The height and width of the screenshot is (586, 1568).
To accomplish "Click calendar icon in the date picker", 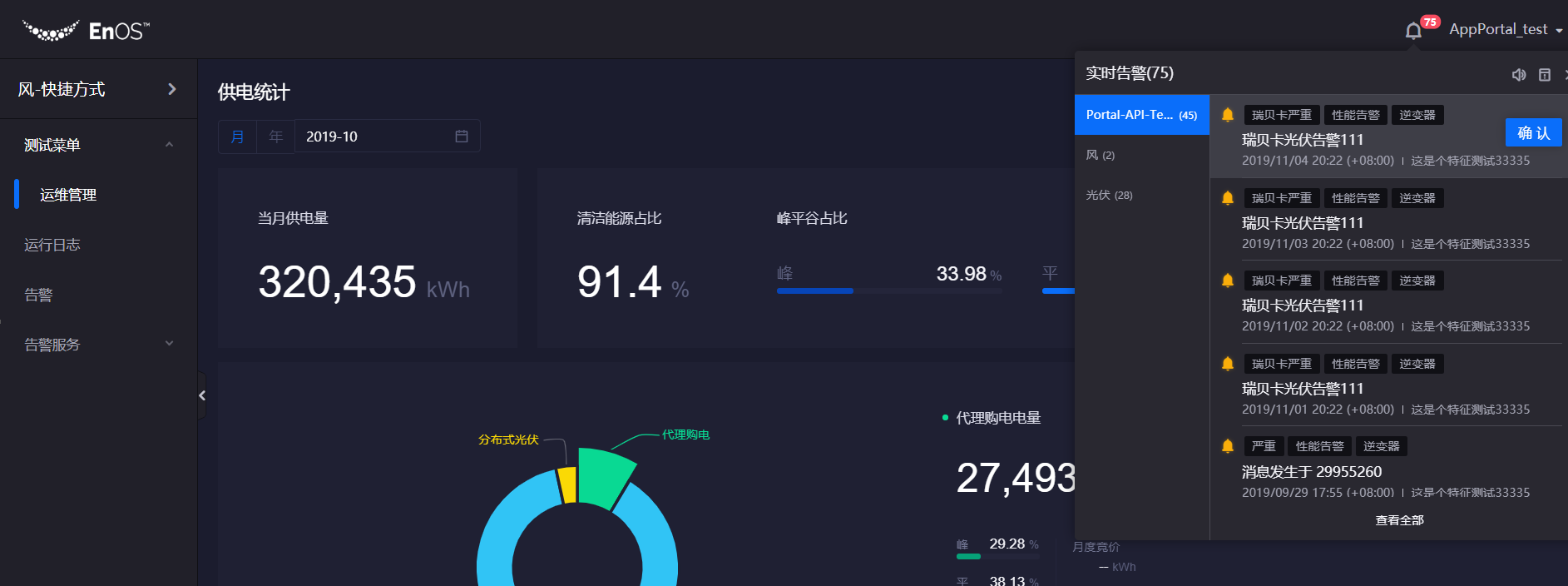I will [462, 137].
